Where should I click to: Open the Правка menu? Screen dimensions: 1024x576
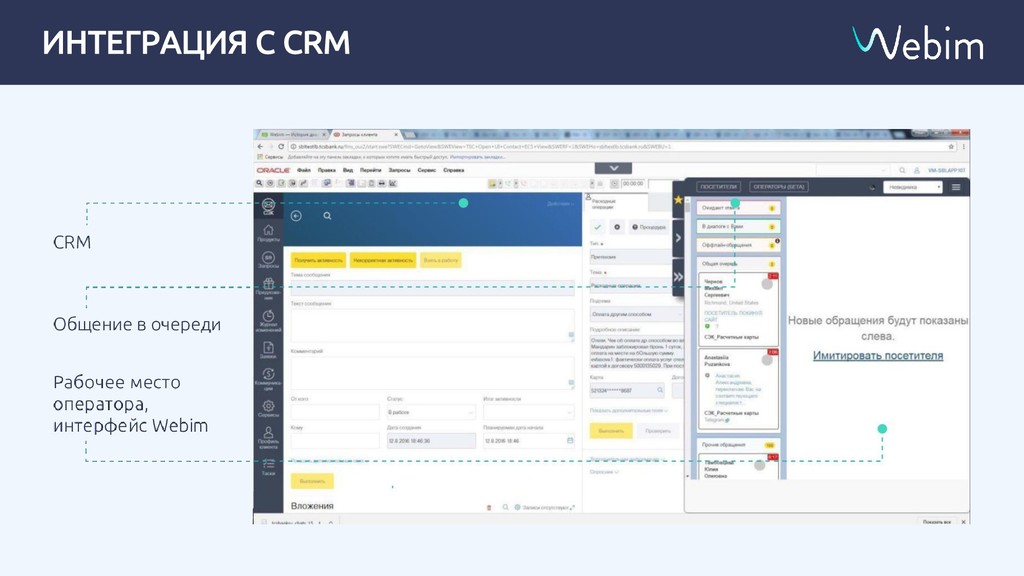click(327, 170)
